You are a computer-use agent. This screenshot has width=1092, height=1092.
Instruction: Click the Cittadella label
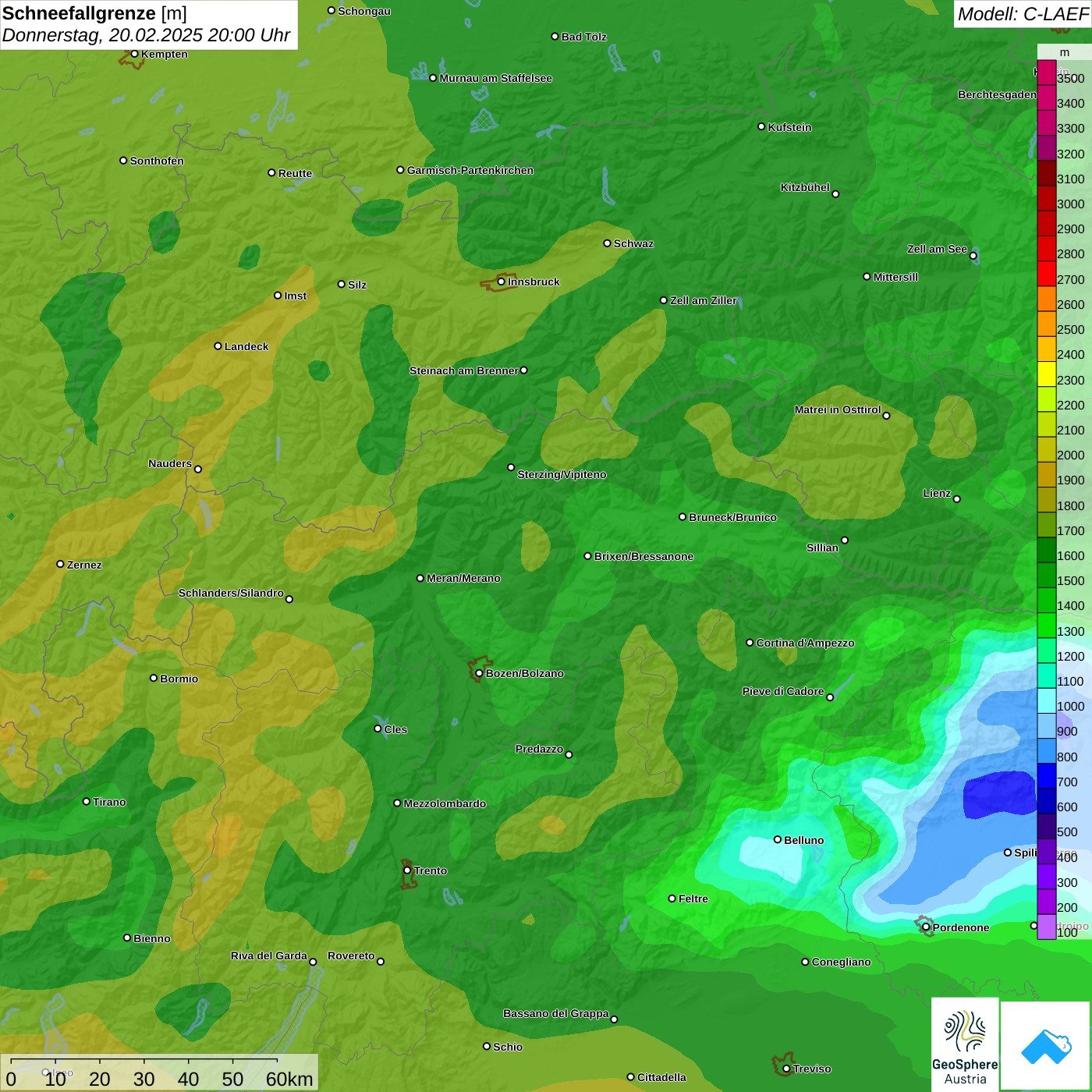[661, 1077]
